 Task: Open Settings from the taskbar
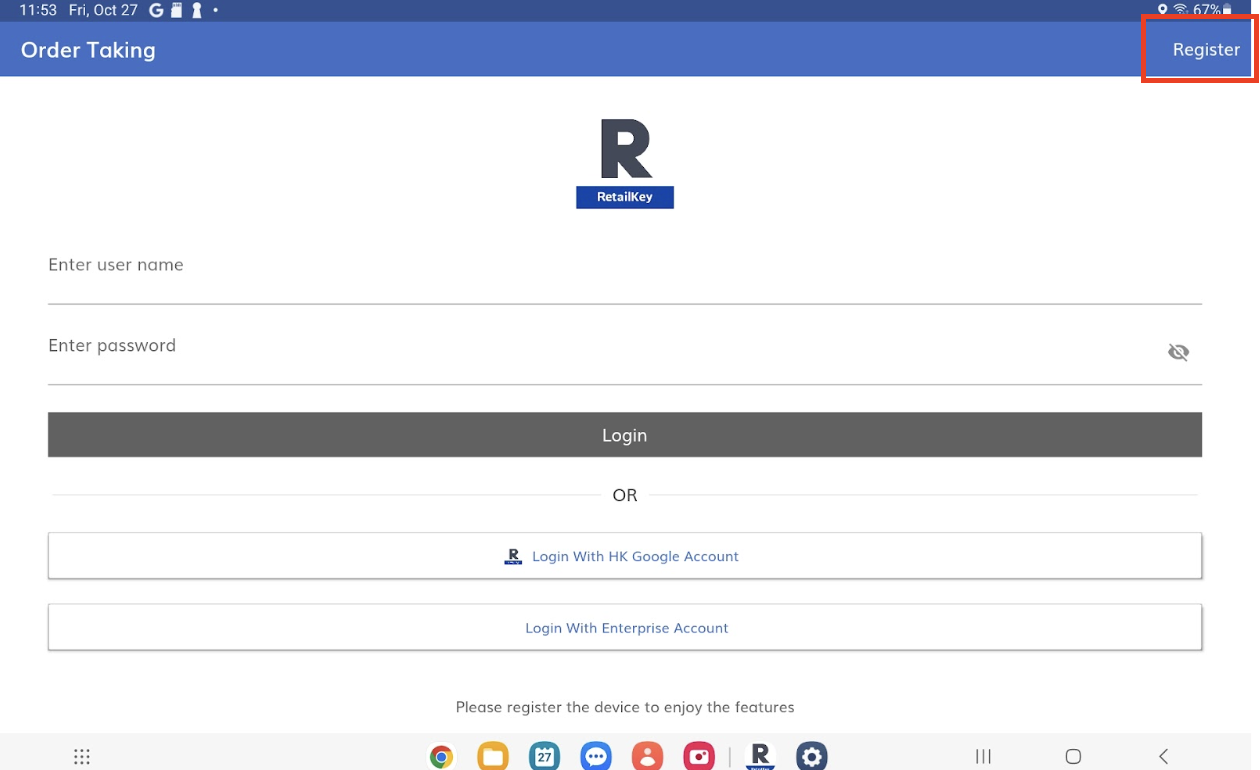pos(812,756)
